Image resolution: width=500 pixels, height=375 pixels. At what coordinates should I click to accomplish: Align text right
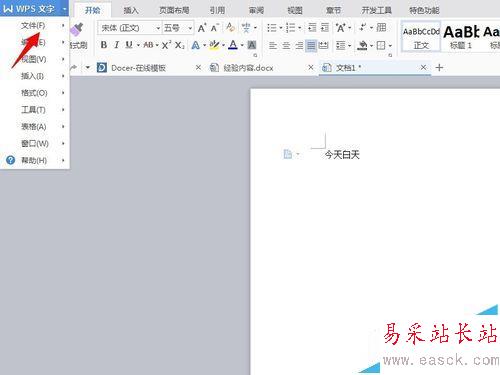(299, 45)
